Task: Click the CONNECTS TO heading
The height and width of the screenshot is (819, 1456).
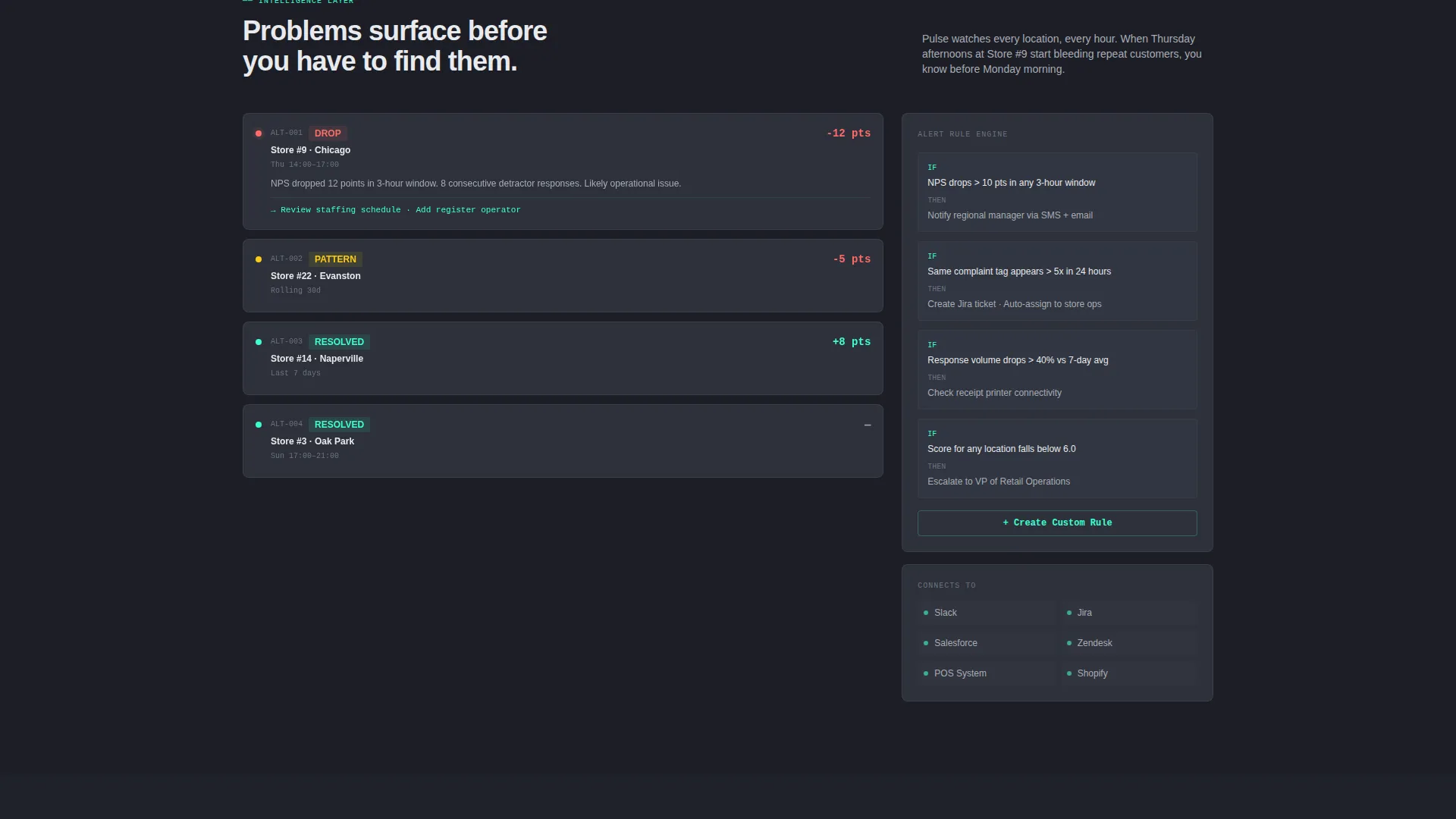Action: pyautogui.click(x=946, y=585)
